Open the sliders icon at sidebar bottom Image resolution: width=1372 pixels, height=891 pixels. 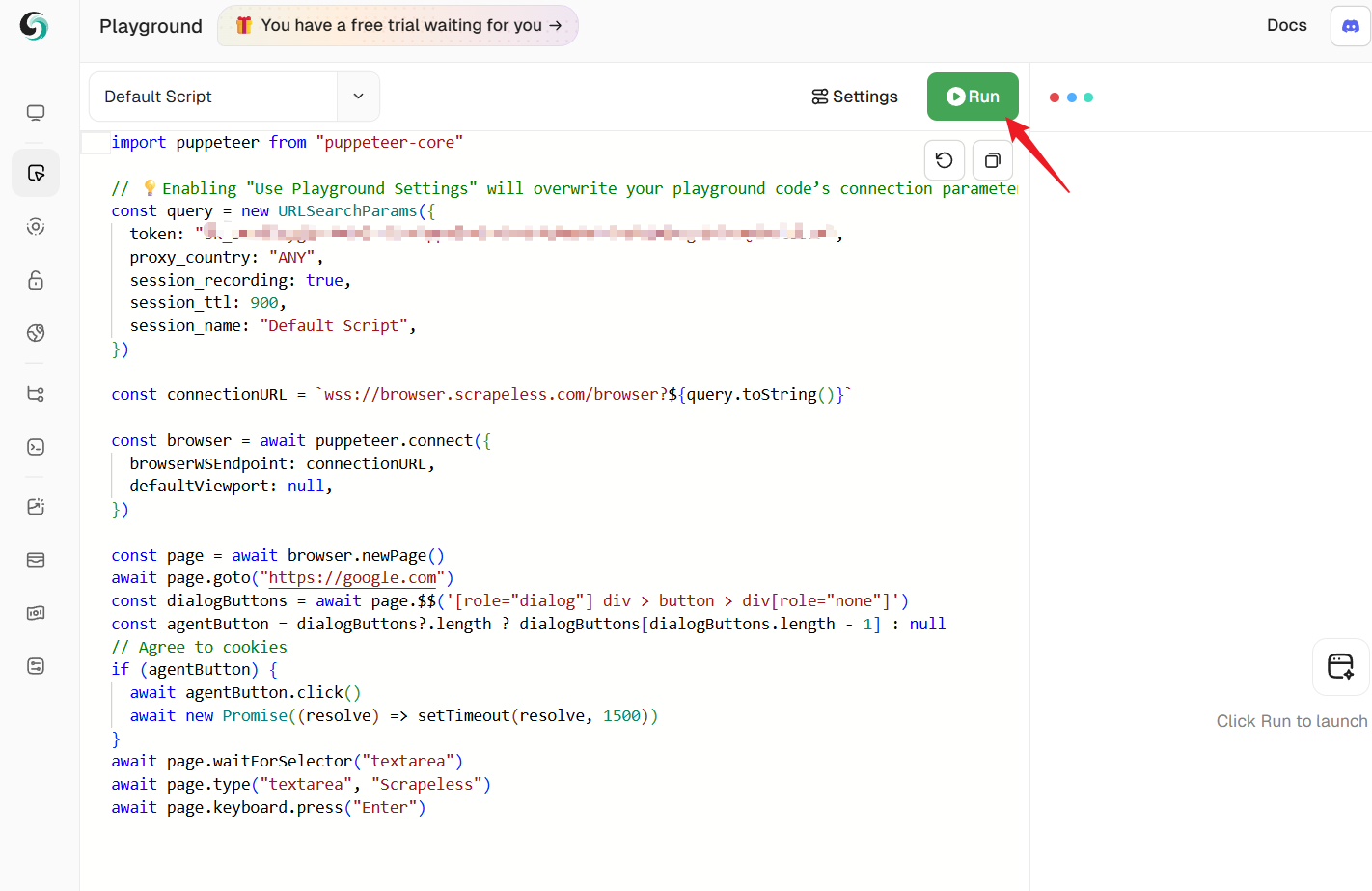pyautogui.click(x=36, y=666)
